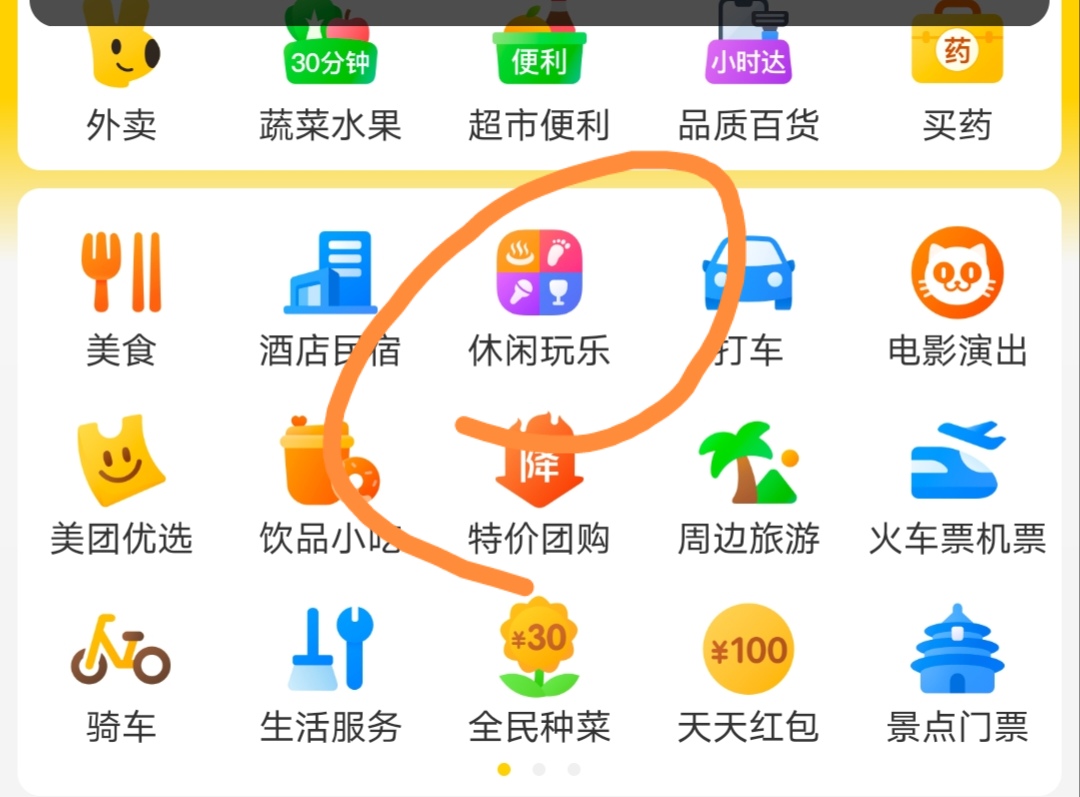Tap the 蔬菜水果 30分钟 icon
This screenshot has width=1080, height=797.
click(x=330, y=43)
